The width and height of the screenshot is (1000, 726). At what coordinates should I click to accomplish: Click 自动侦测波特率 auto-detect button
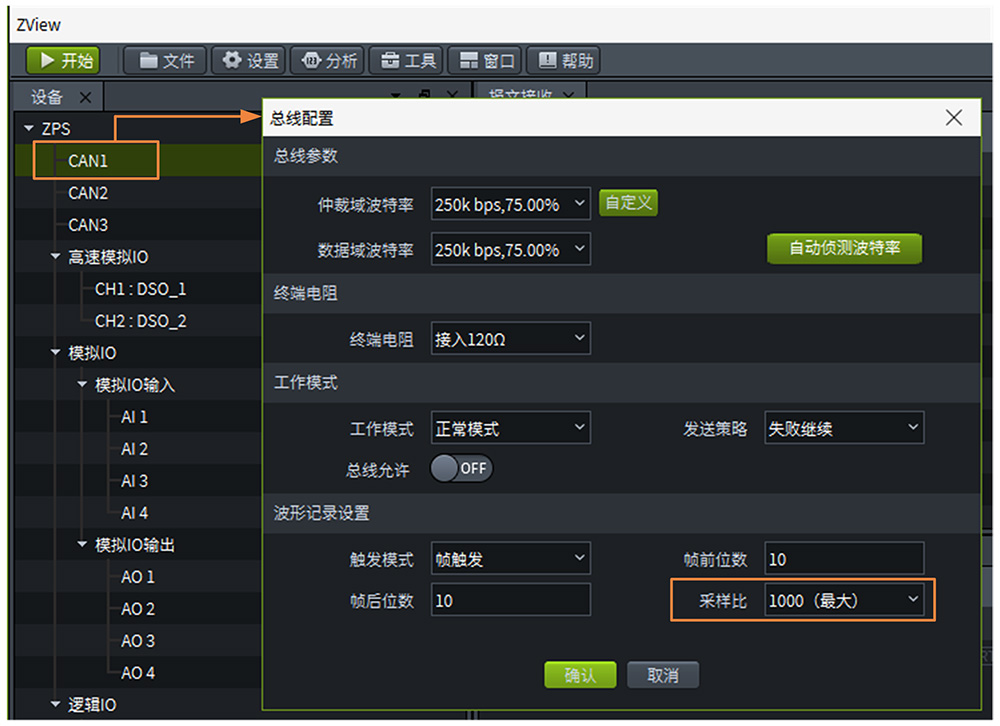(843, 248)
